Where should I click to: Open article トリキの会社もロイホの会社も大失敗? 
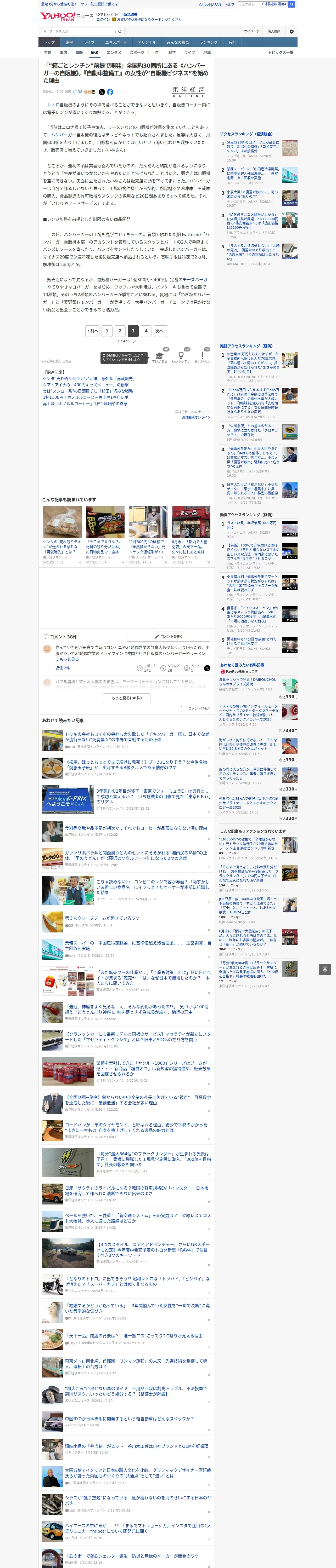(137, 736)
